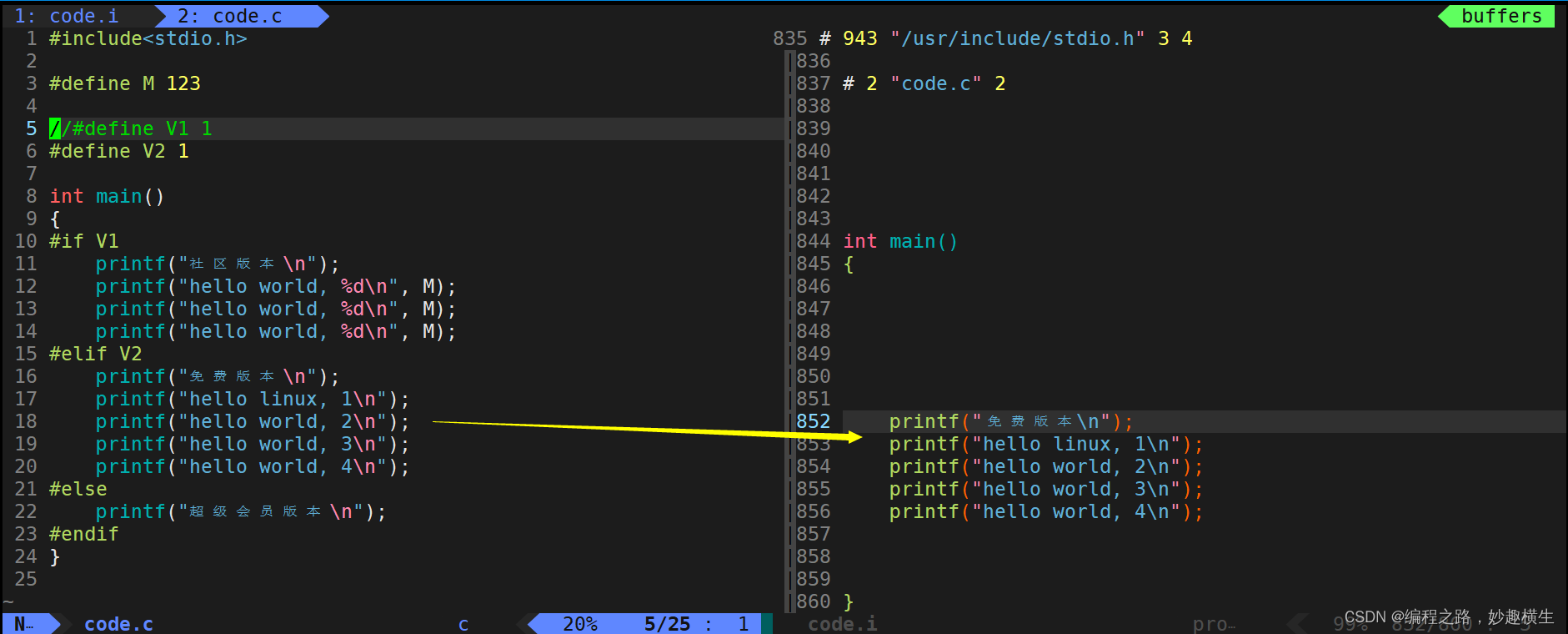
Task: Click the commented //#define V1 1 line
Action: [x=131, y=128]
